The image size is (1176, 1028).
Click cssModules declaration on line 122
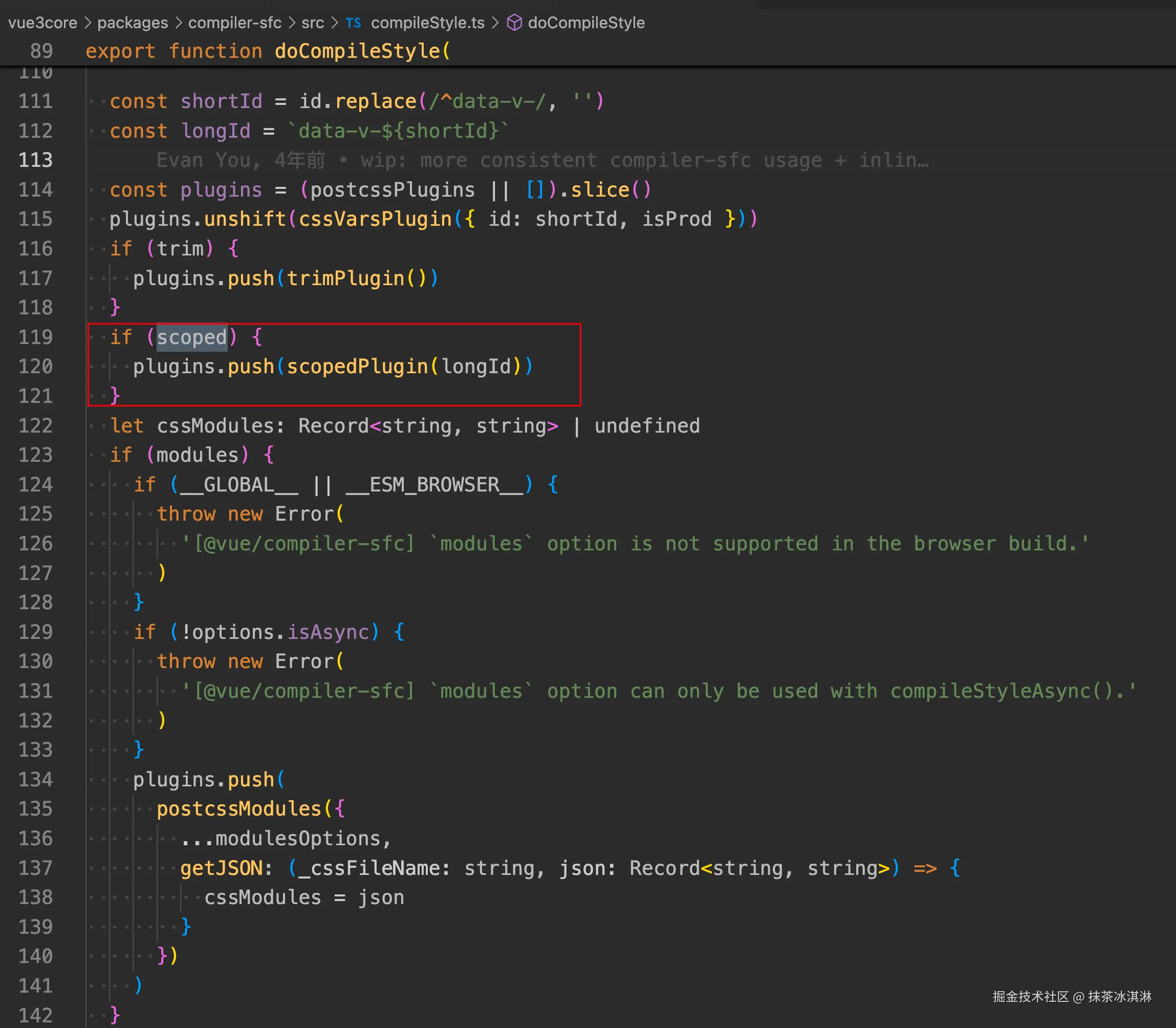215,425
